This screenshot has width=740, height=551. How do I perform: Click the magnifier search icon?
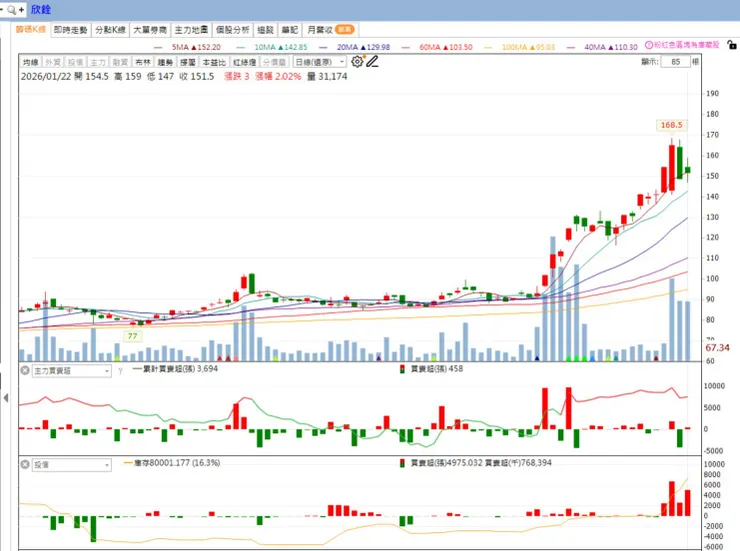(x=11, y=9)
